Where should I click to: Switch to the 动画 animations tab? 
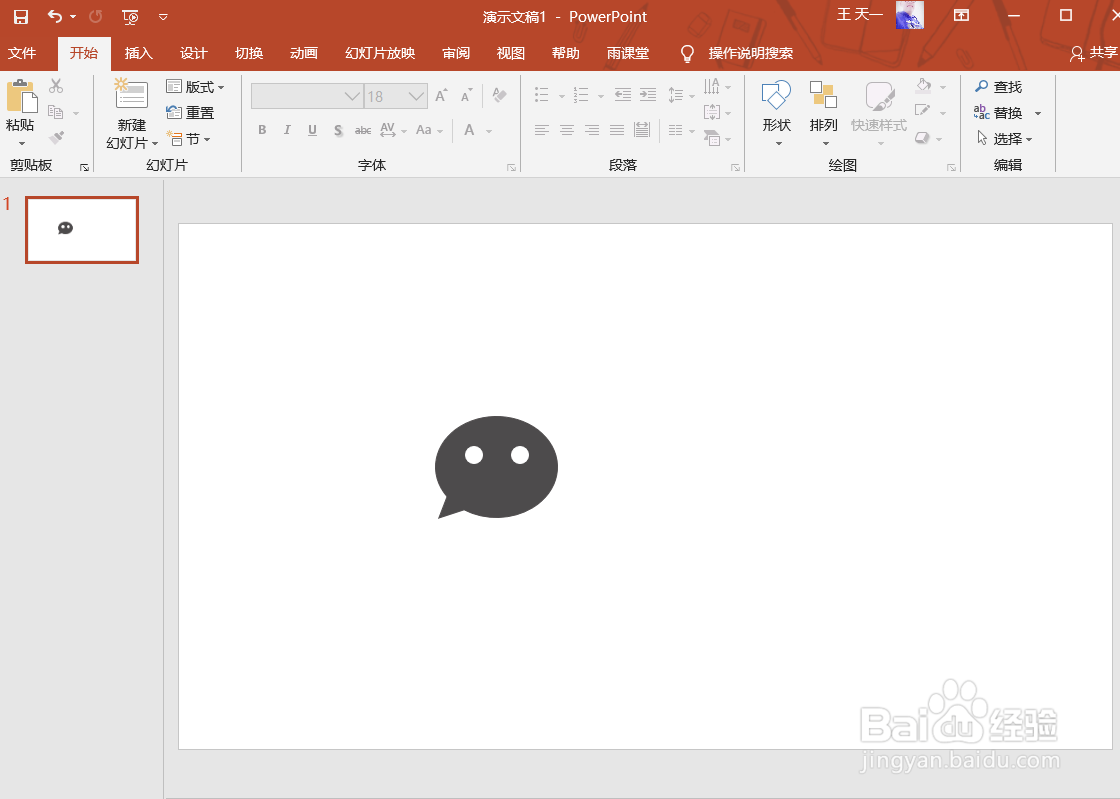[x=304, y=54]
